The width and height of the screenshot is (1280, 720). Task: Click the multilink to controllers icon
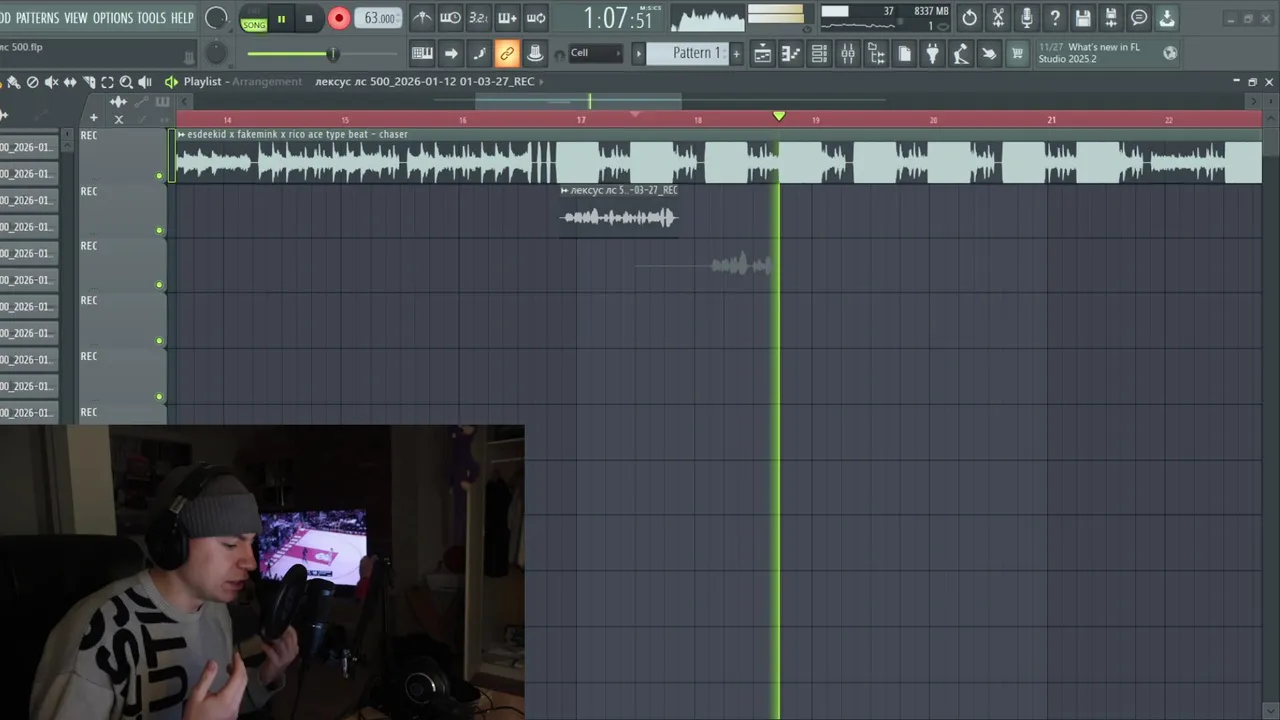535,53
